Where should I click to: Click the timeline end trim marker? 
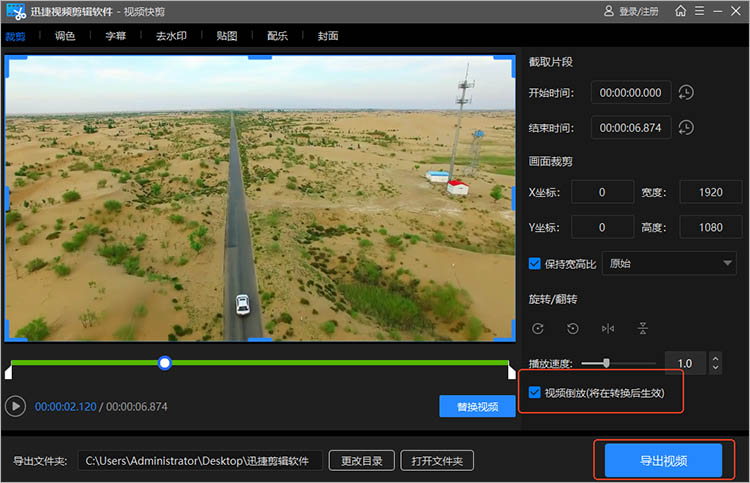point(511,372)
